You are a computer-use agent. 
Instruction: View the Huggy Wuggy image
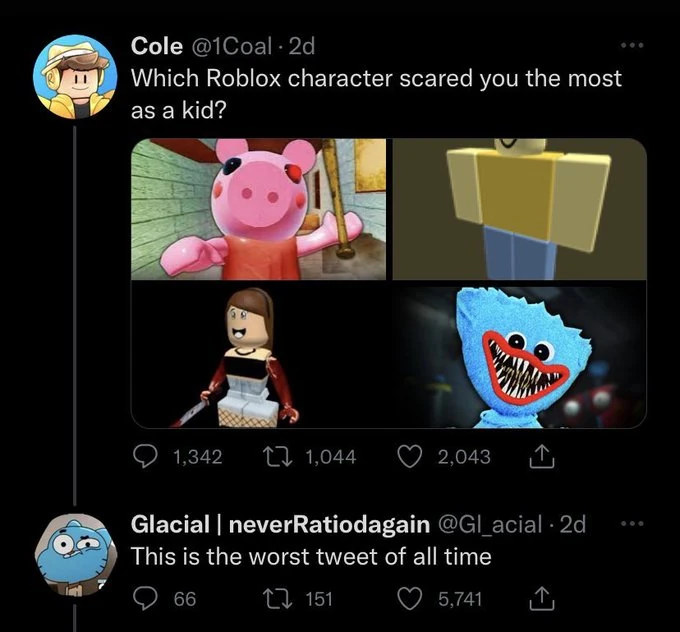pyautogui.click(x=519, y=355)
